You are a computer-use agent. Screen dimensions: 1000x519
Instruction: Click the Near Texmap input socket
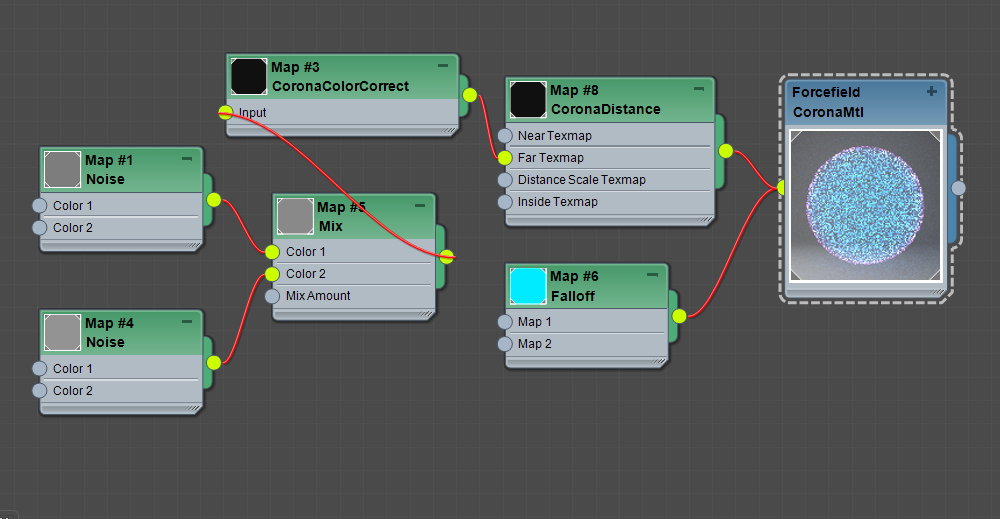(505, 136)
